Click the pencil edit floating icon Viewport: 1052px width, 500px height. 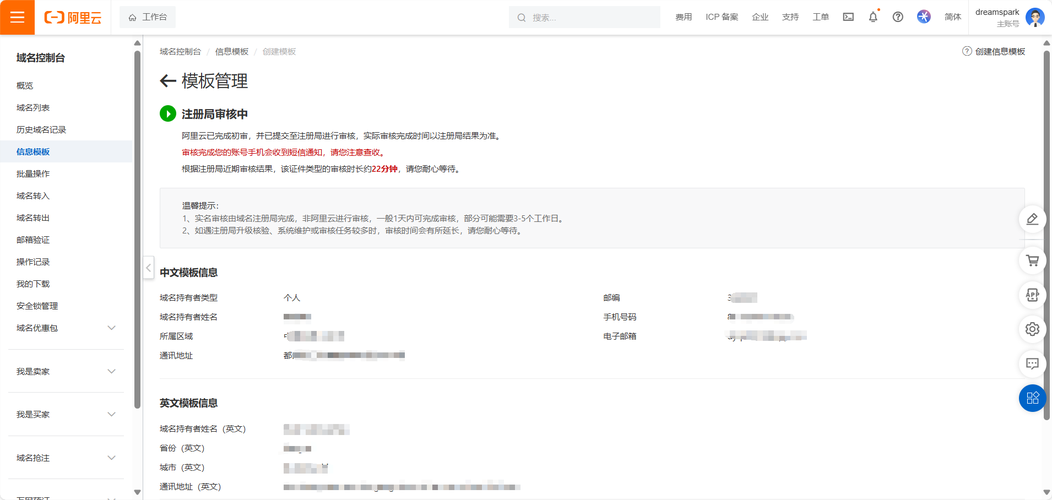coord(1033,219)
